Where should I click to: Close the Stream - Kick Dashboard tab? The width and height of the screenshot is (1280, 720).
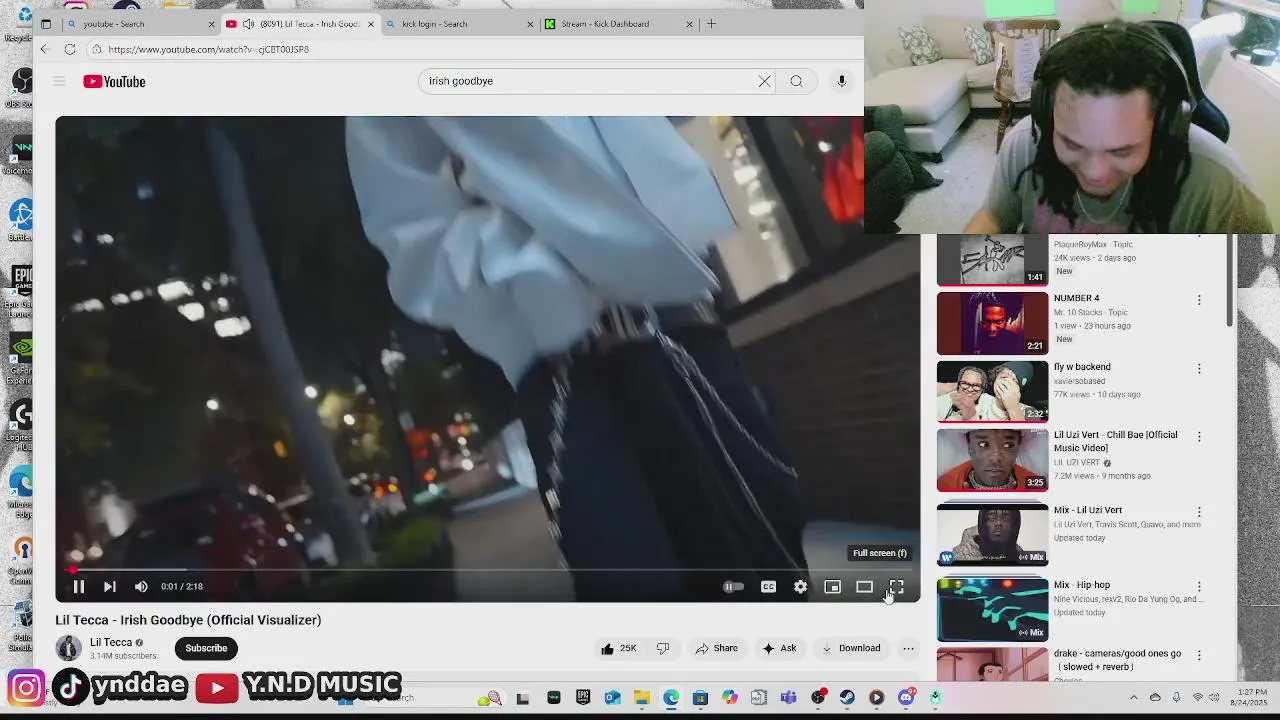pyautogui.click(x=689, y=24)
